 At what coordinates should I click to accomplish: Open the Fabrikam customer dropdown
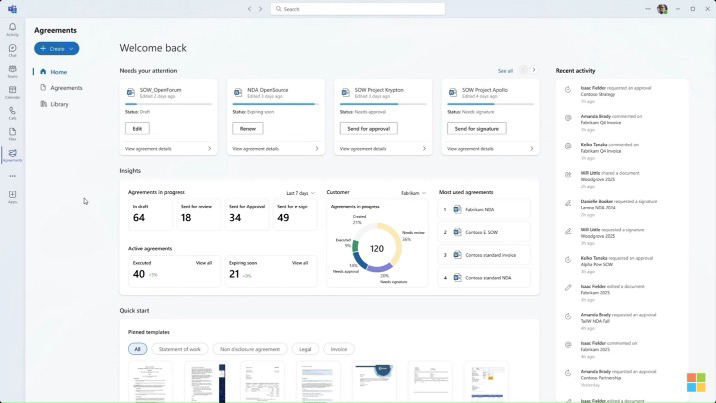point(414,193)
